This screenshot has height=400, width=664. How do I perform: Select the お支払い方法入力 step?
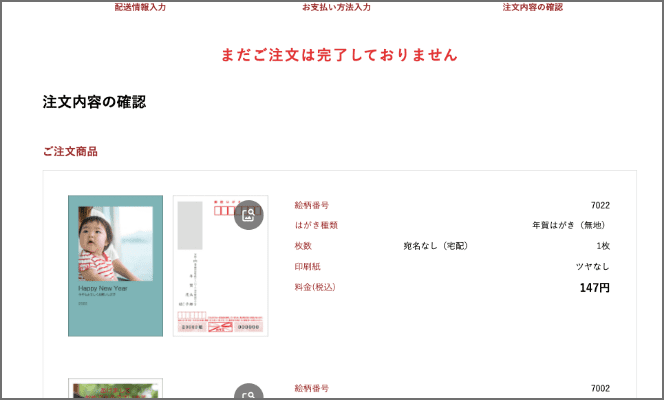coord(336,7)
